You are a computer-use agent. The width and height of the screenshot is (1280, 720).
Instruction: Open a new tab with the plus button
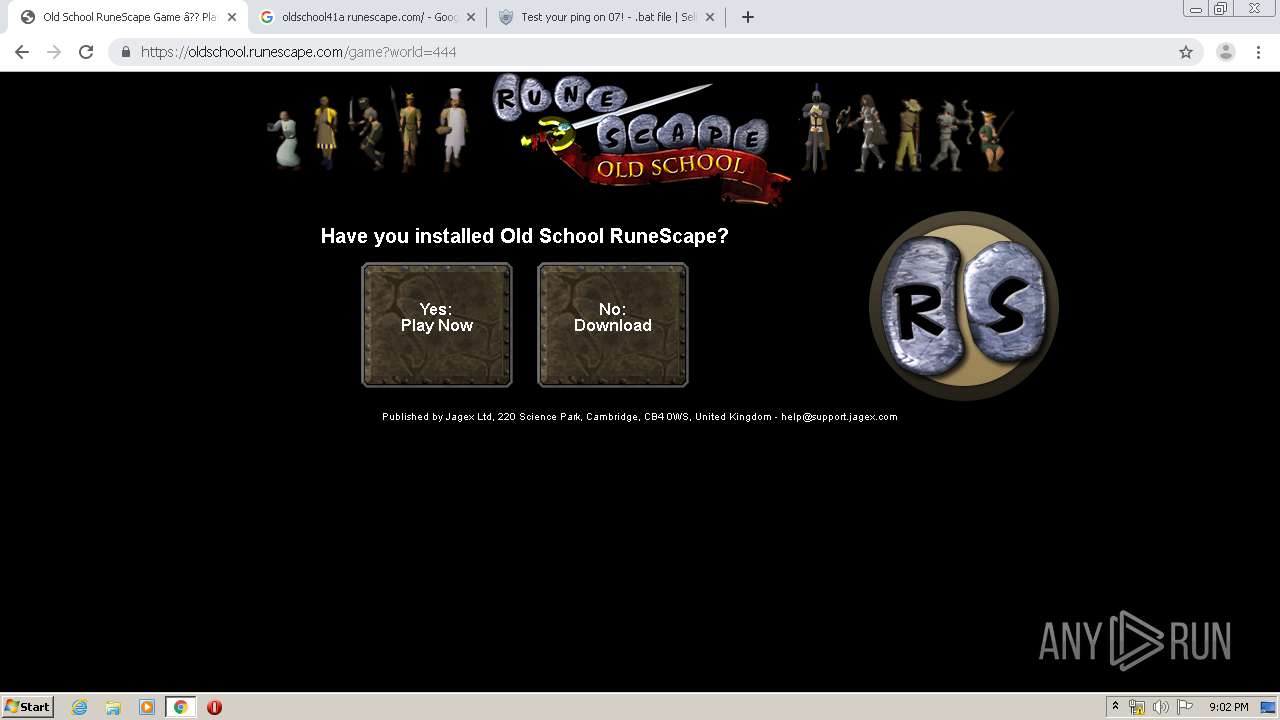coord(748,17)
